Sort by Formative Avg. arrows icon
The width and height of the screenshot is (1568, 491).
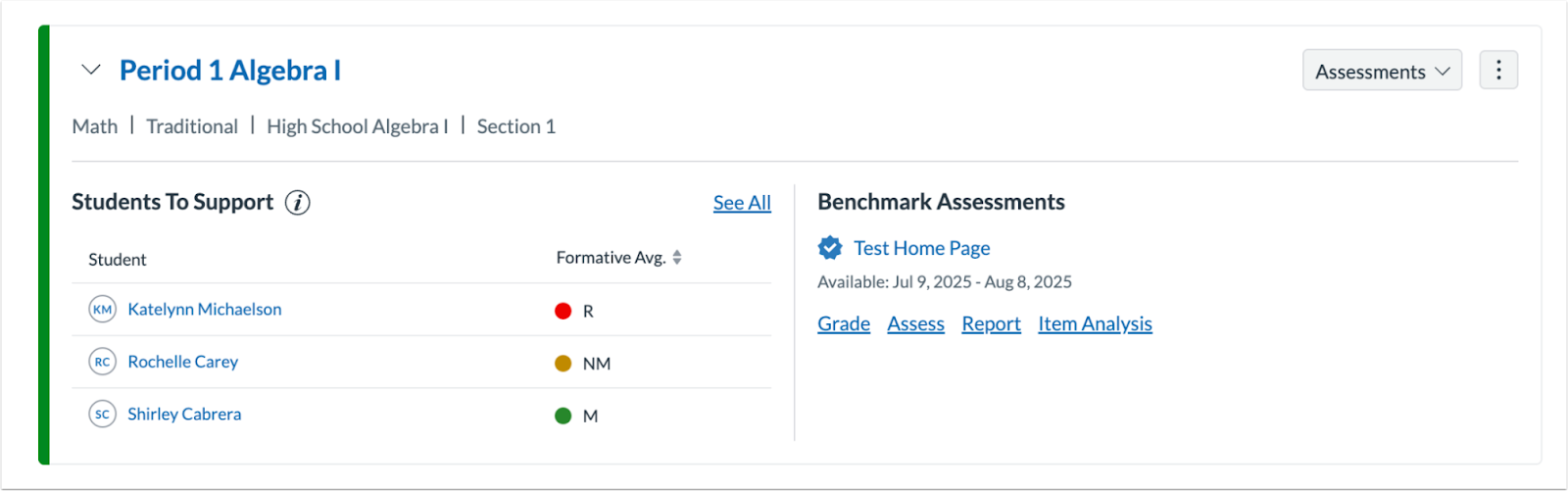pyautogui.click(x=677, y=258)
